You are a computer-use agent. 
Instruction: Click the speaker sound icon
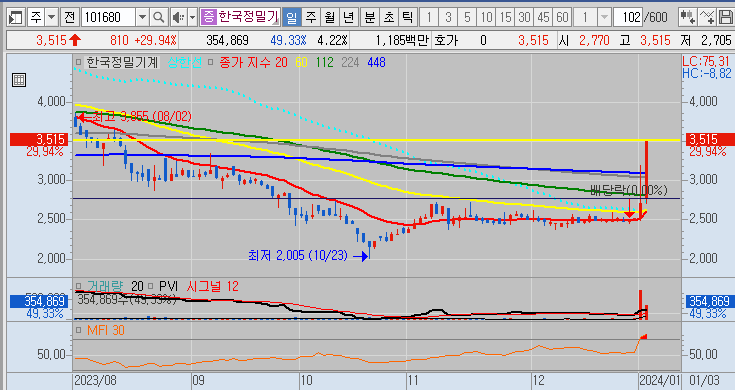(x=178, y=18)
